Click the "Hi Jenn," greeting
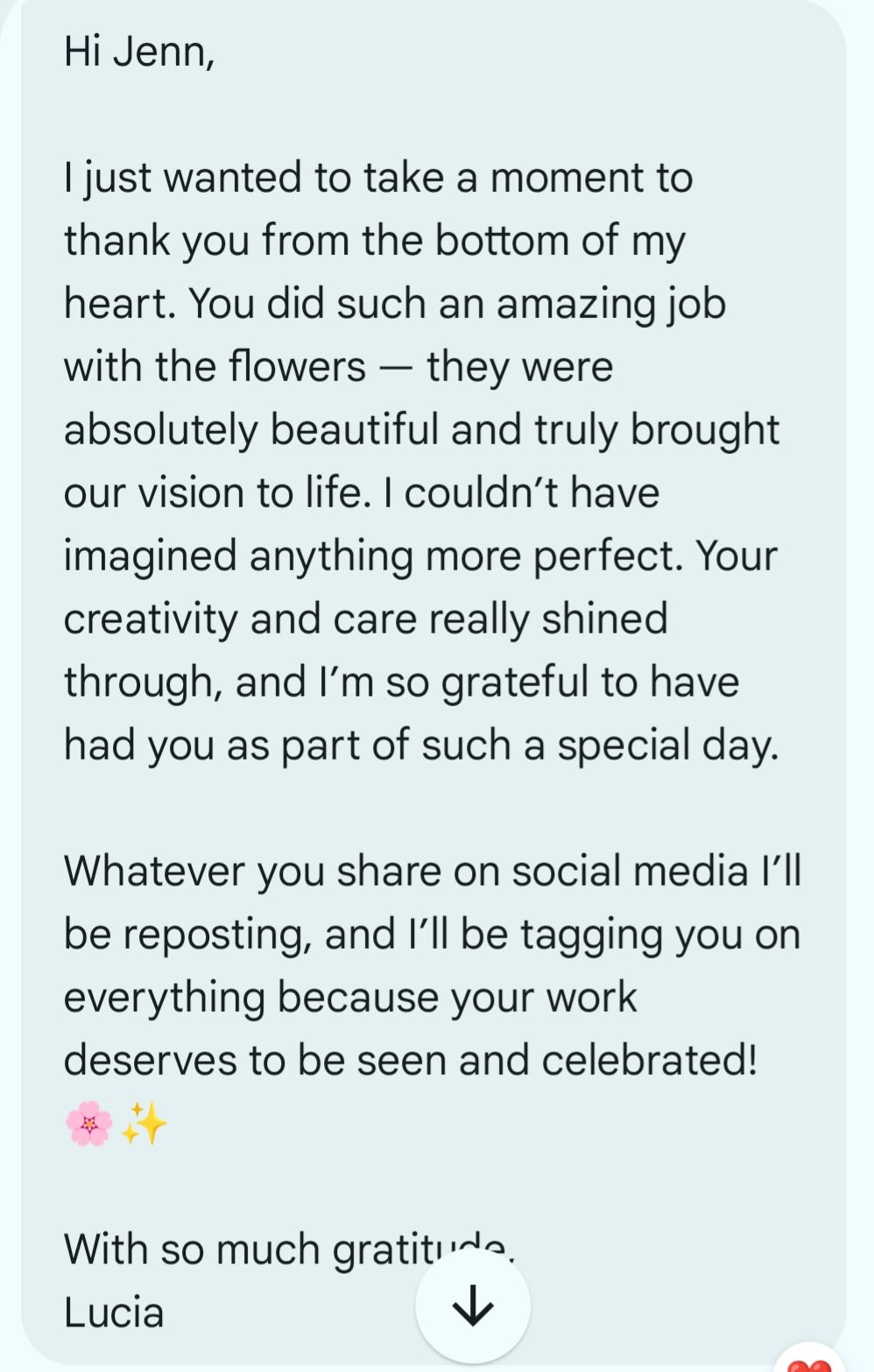Screen dimensions: 874x1372 tap(139, 52)
